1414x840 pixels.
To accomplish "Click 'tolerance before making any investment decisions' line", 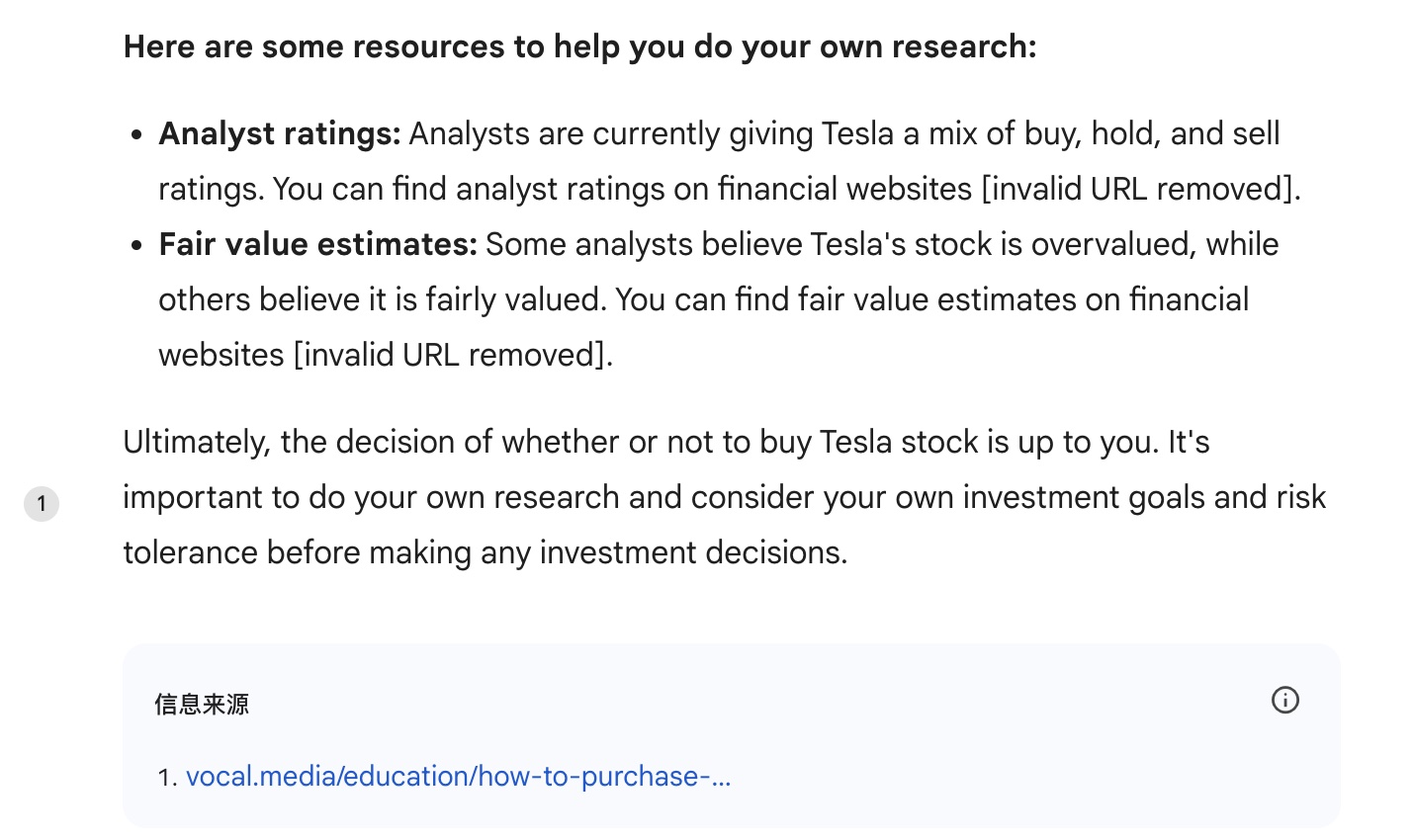I will coord(486,552).
